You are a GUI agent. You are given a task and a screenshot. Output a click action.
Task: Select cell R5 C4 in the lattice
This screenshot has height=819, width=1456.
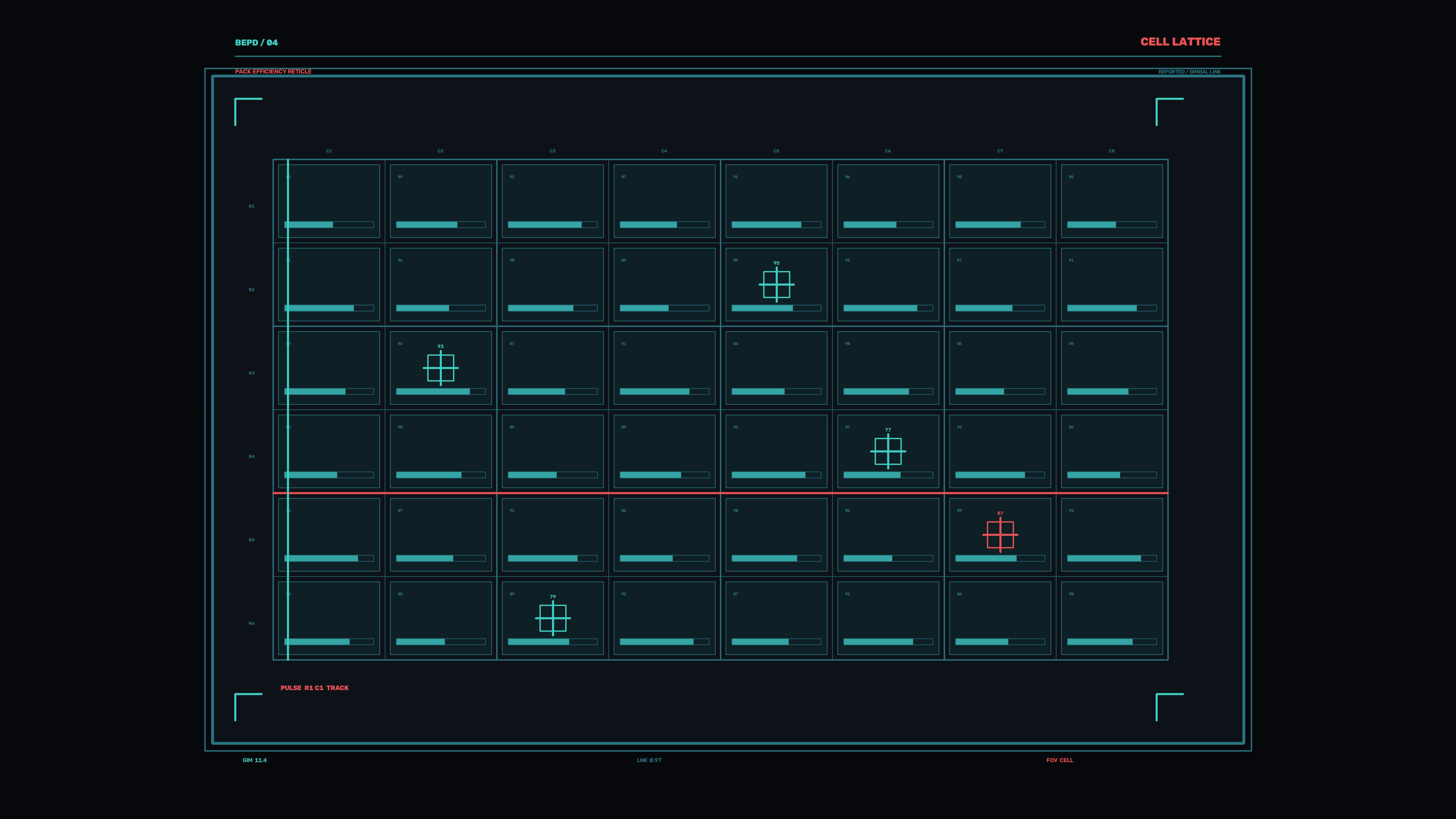[665, 535]
